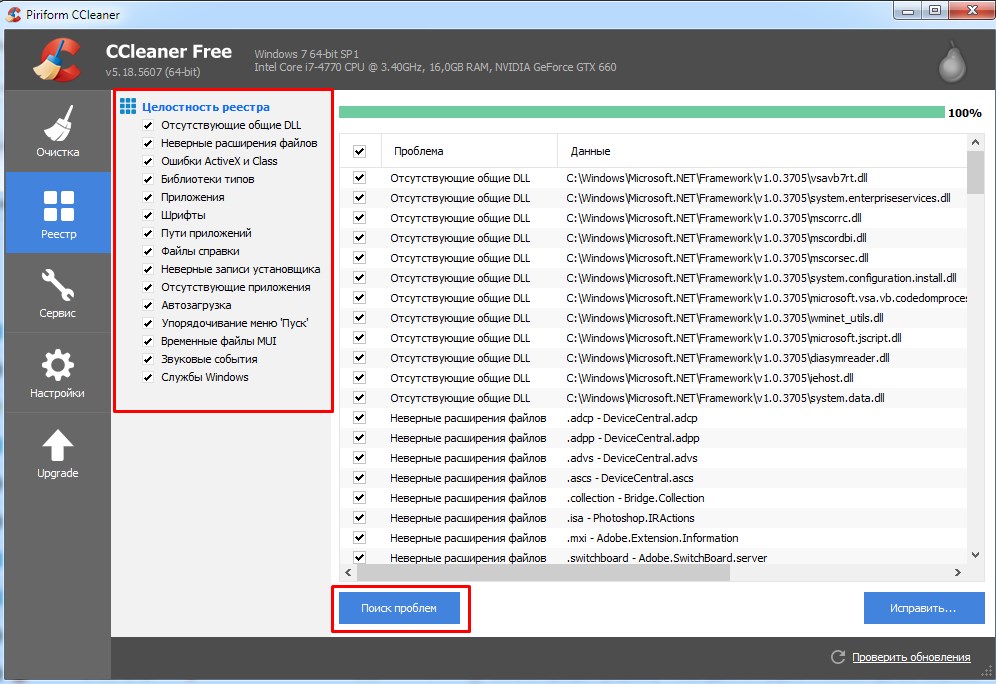Uncheck Отсутствующие общие DLL in the left list
996x684 pixels.
pyautogui.click(x=148, y=125)
